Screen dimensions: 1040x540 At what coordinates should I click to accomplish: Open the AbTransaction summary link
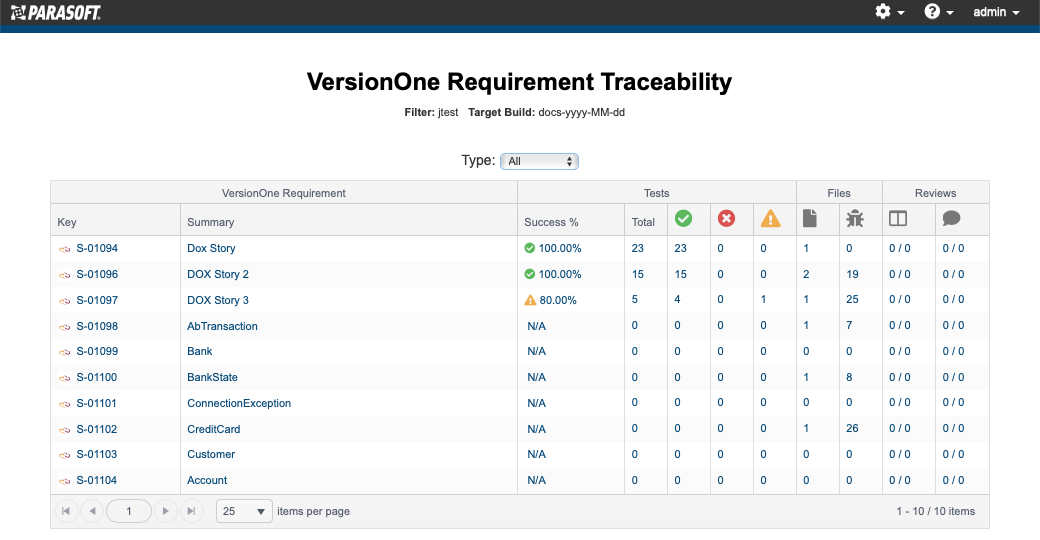coord(222,326)
